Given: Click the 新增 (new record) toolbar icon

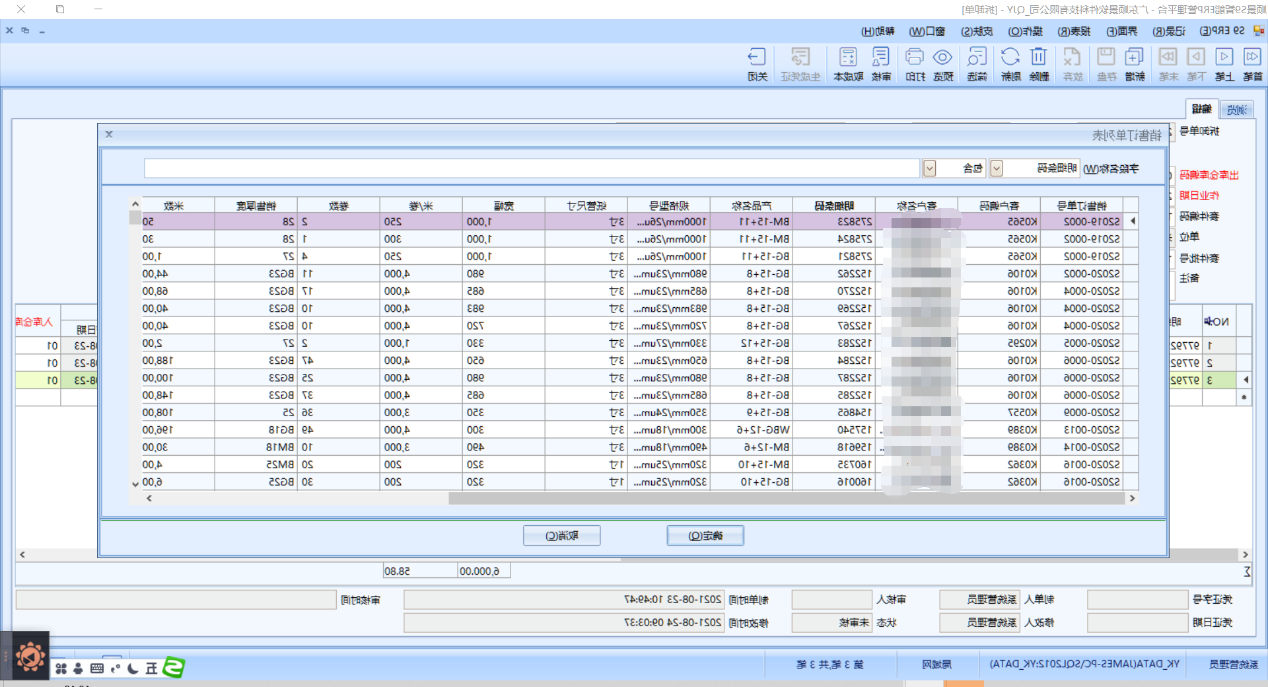Looking at the screenshot, I should point(1134,63).
